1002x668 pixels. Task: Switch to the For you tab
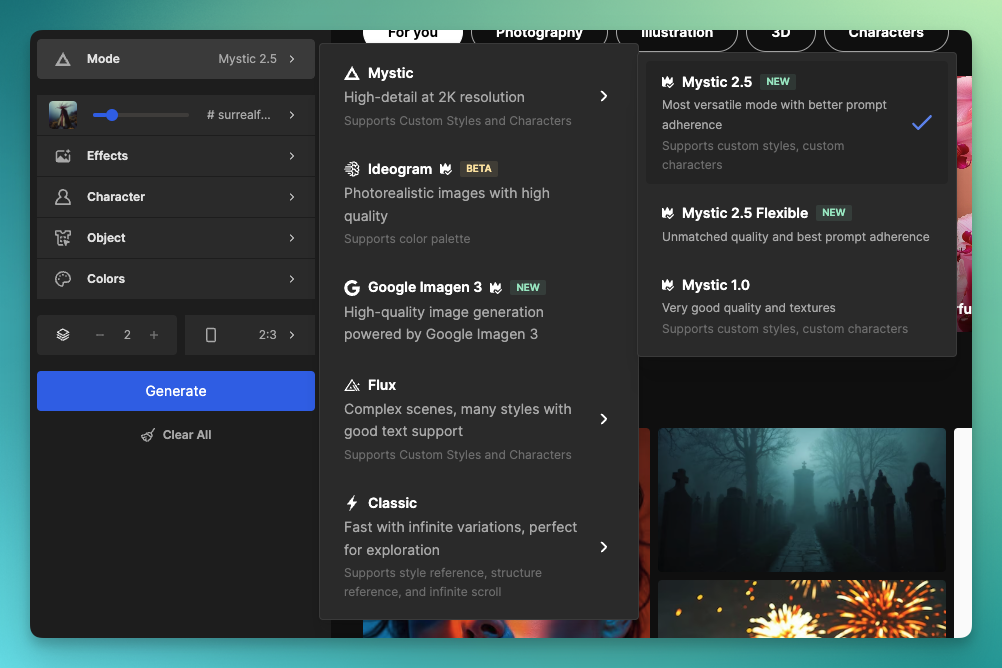(413, 36)
